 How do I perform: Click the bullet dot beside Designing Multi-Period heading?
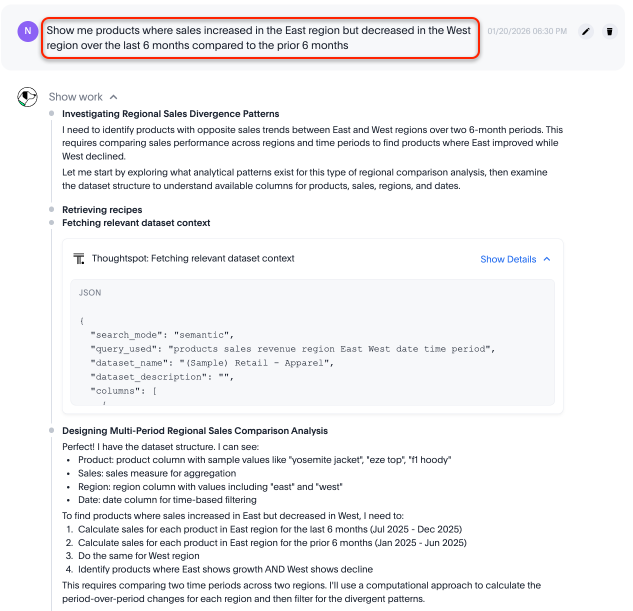point(50,431)
